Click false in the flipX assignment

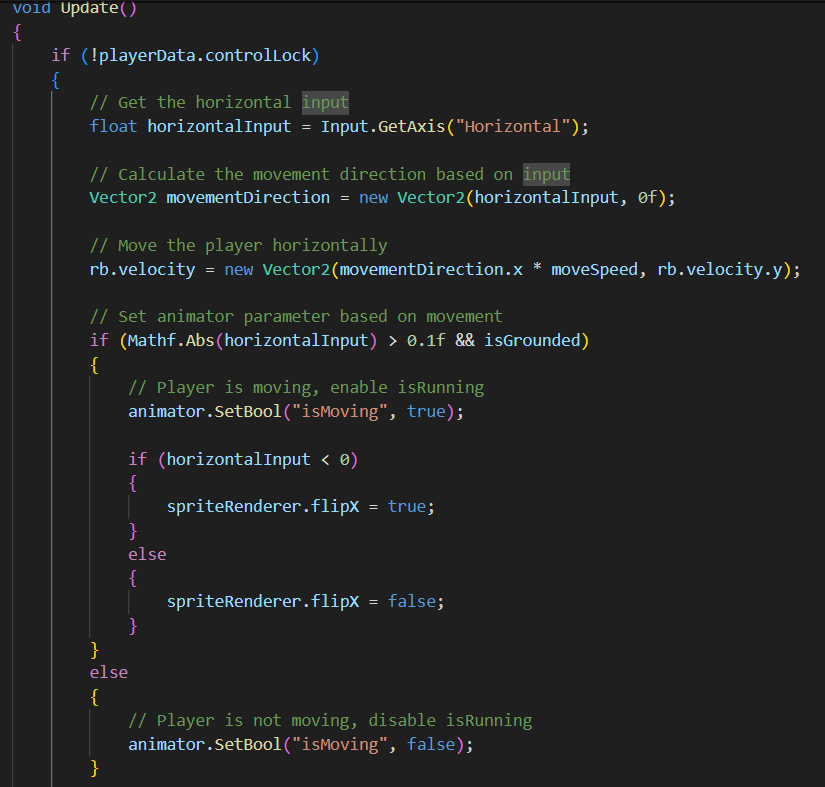tap(412, 601)
